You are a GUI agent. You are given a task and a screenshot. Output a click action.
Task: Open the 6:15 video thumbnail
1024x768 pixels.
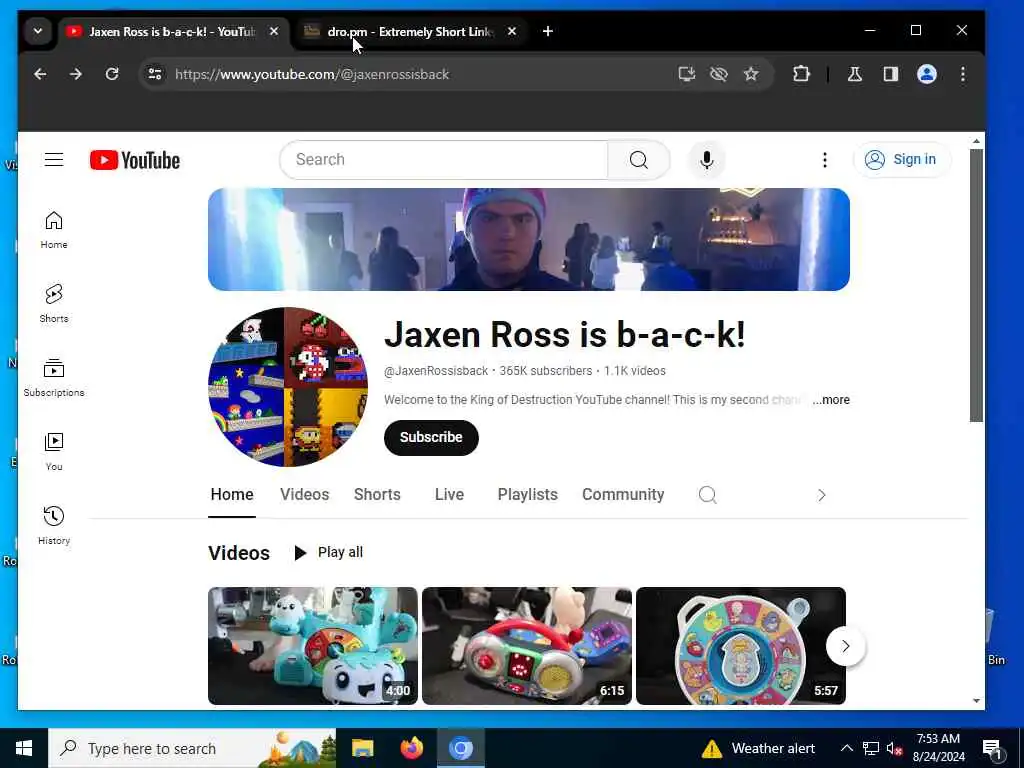tap(527, 646)
